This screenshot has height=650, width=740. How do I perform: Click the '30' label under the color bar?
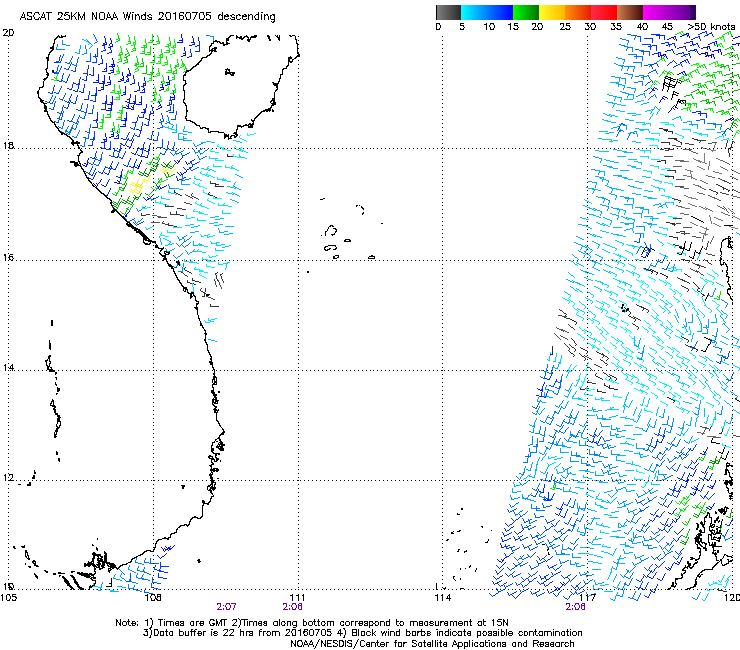pyautogui.click(x=590, y=27)
